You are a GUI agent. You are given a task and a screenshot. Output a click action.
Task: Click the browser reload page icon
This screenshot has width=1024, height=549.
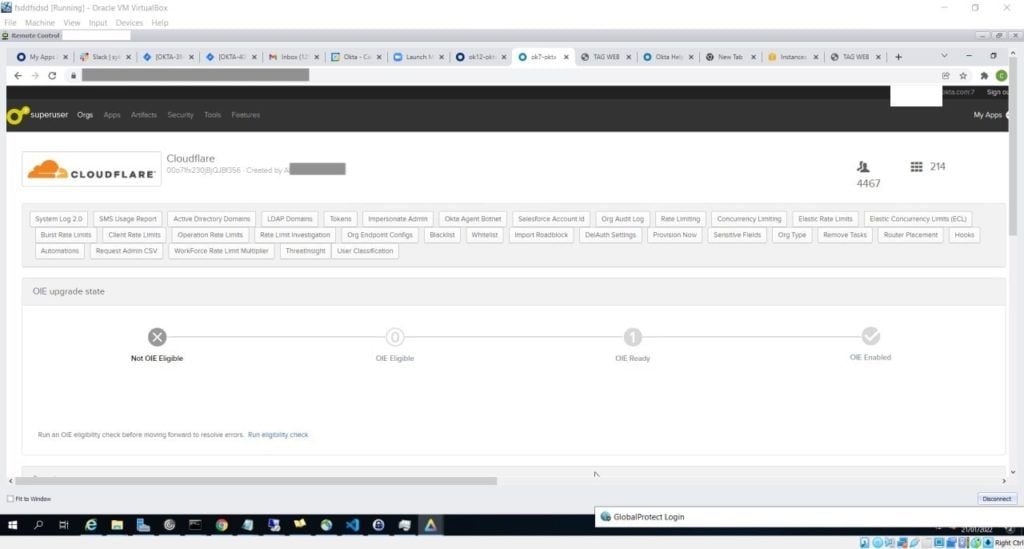point(51,75)
